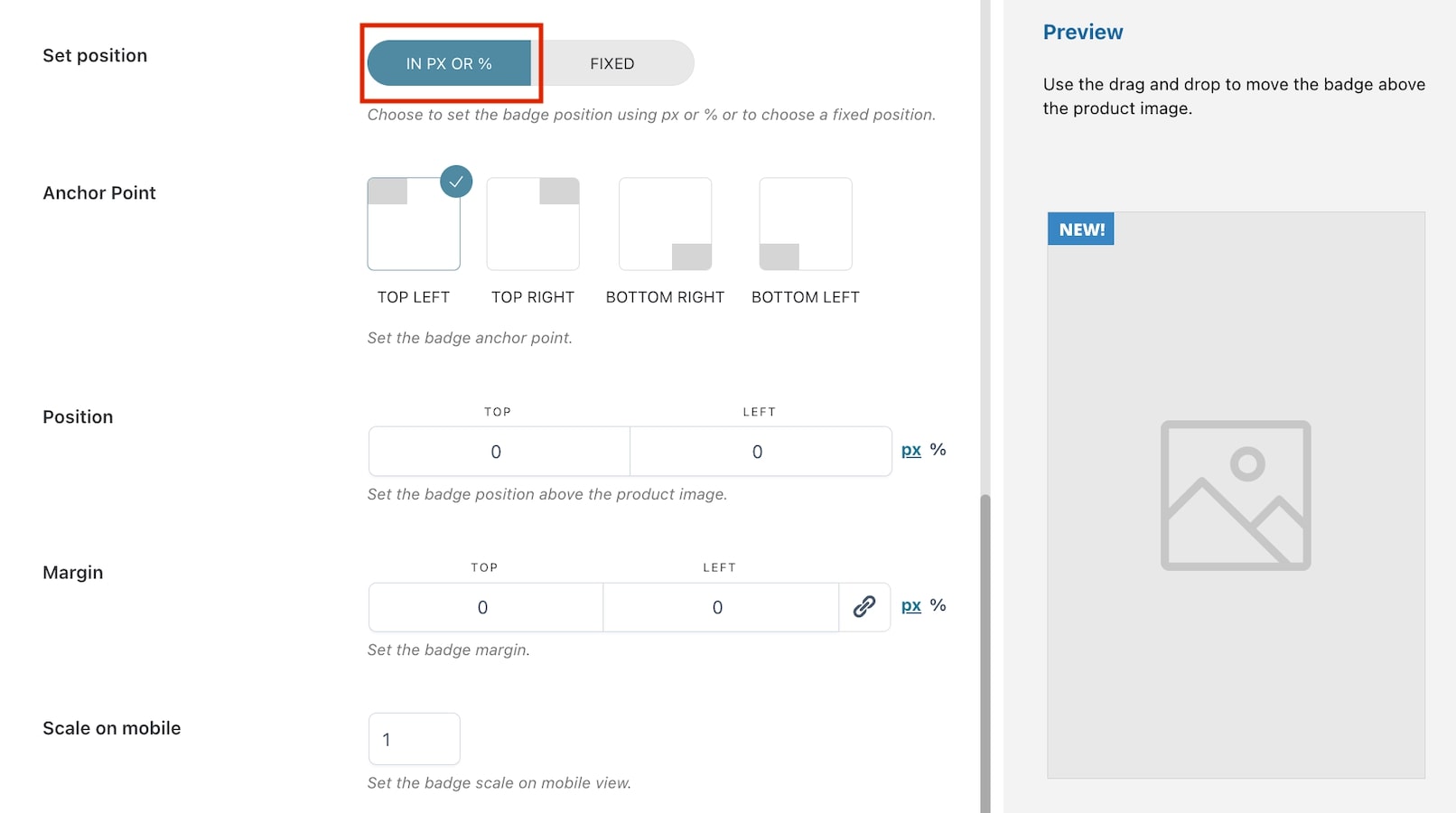
Task: Select the Top Left anchor point icon
Action: [414, 224]
